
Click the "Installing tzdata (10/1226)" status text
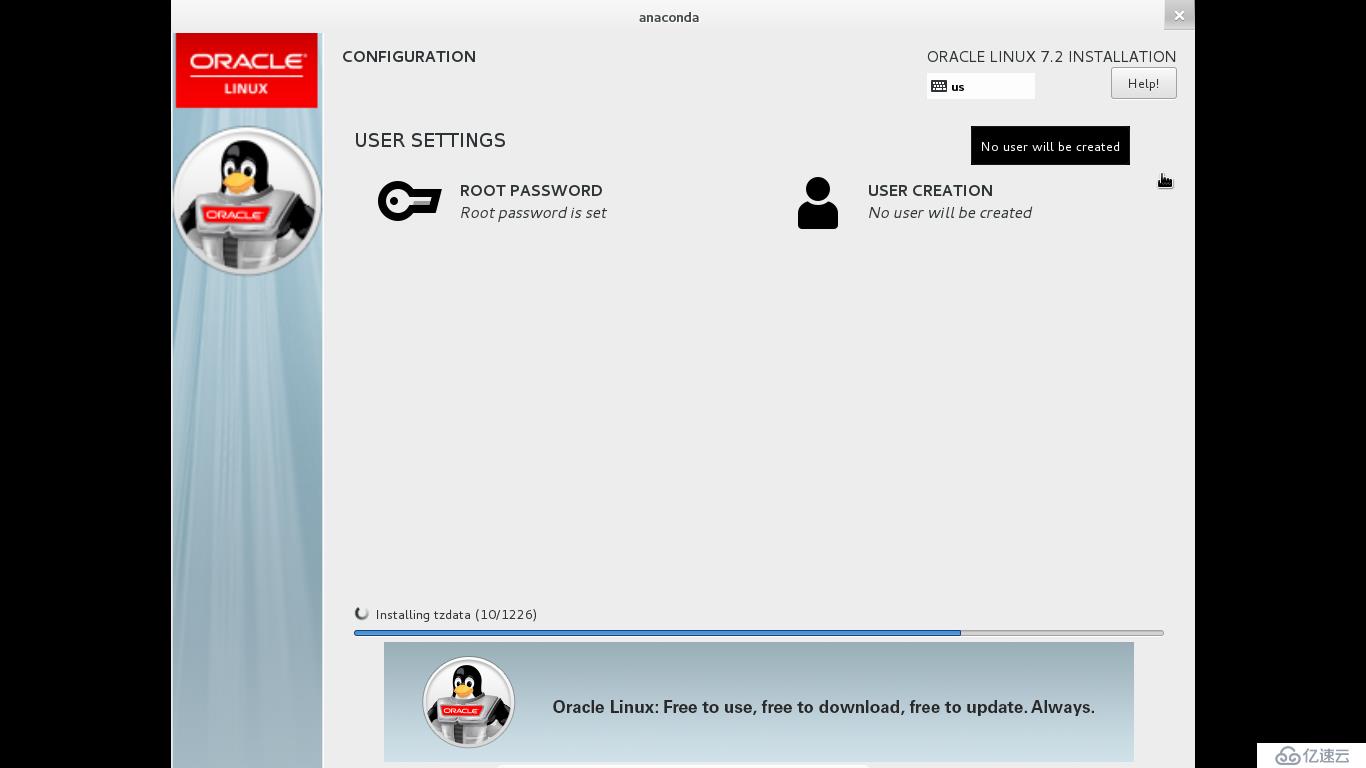pos(456,614)
